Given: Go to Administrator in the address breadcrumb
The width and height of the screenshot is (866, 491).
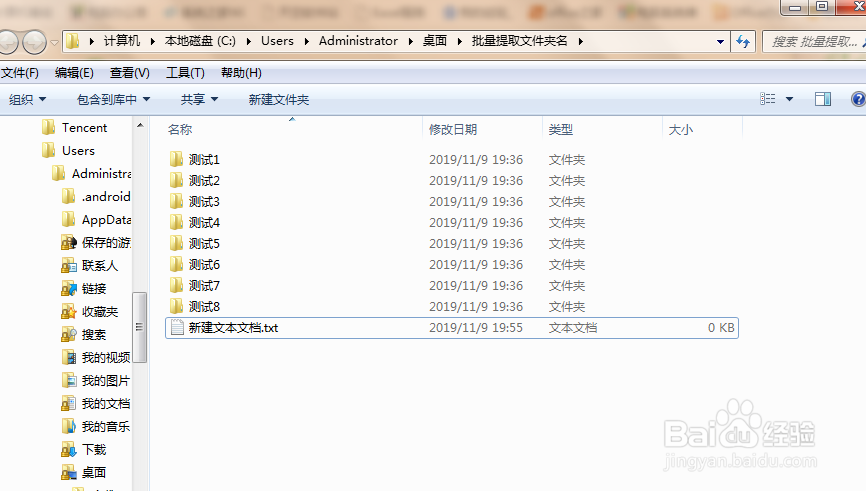Looking at the screenshot, I should click(358, 41).
